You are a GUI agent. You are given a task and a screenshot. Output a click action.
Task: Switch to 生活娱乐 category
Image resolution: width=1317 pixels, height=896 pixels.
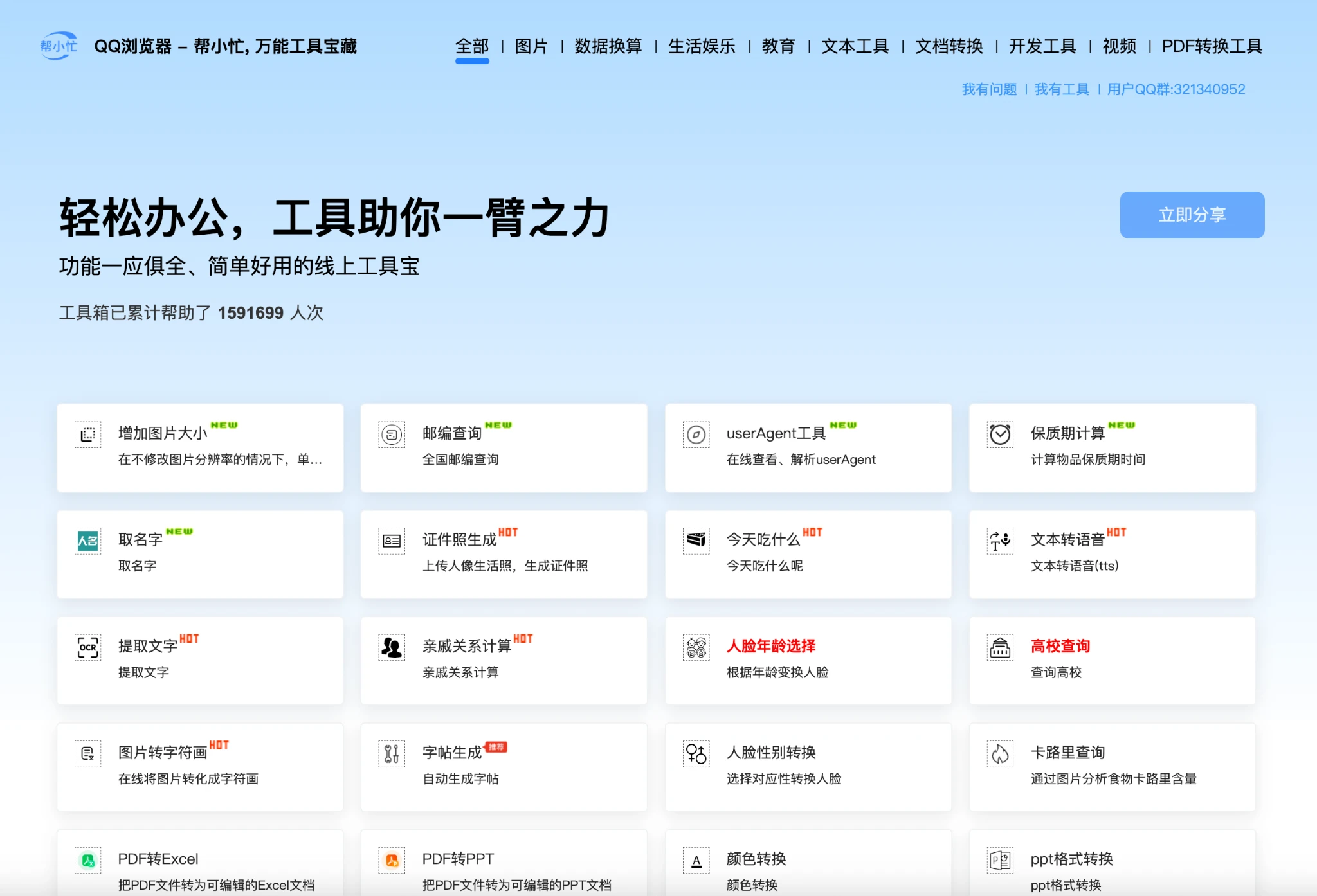(x=702, y=46)
